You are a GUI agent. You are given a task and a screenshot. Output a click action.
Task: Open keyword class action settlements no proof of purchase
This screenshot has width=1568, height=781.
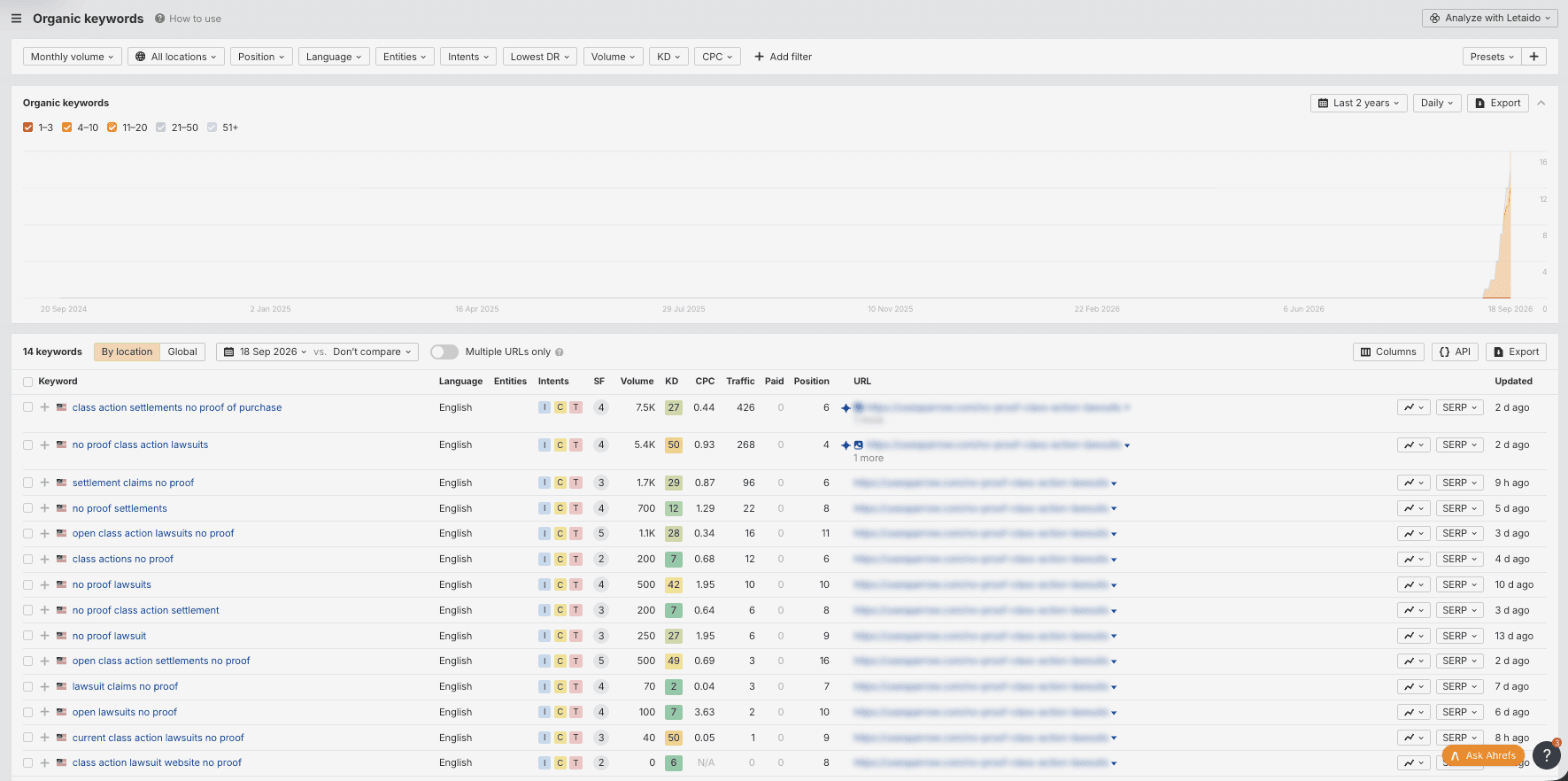click(177, 407)
